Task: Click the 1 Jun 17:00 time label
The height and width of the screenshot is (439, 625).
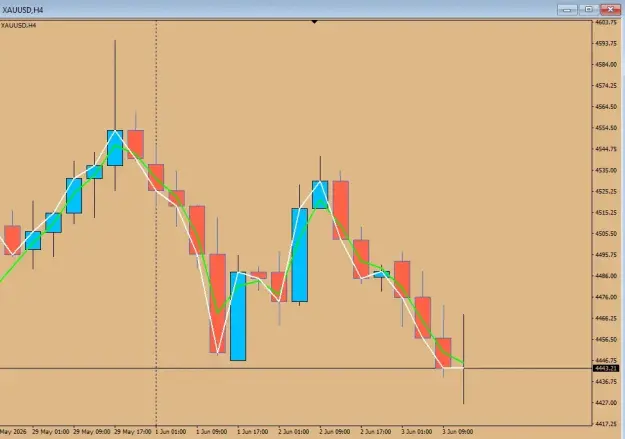Action: (252, 432)
